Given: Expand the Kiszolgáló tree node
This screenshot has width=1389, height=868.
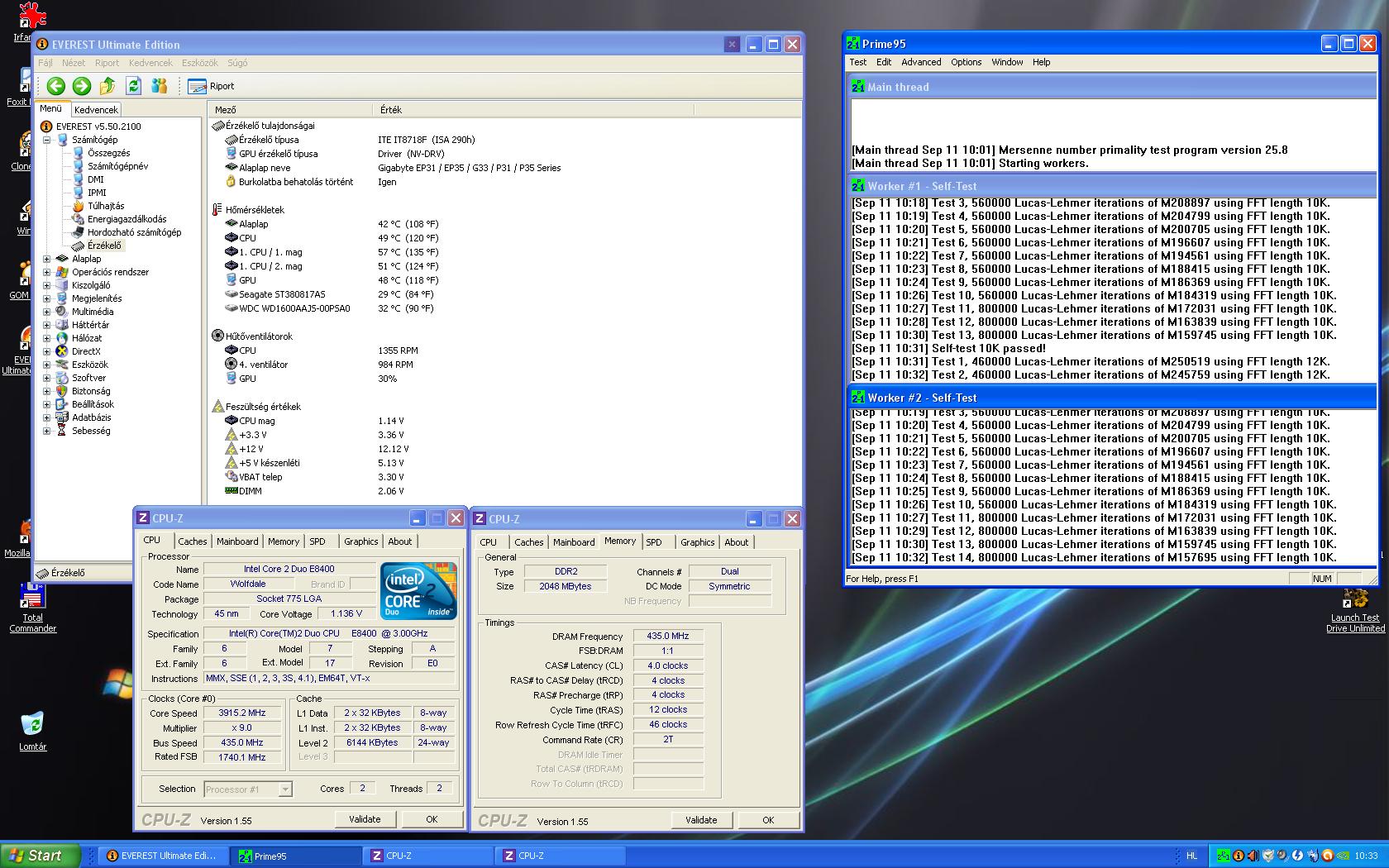Looking at the screenshot, I should 47,285.
